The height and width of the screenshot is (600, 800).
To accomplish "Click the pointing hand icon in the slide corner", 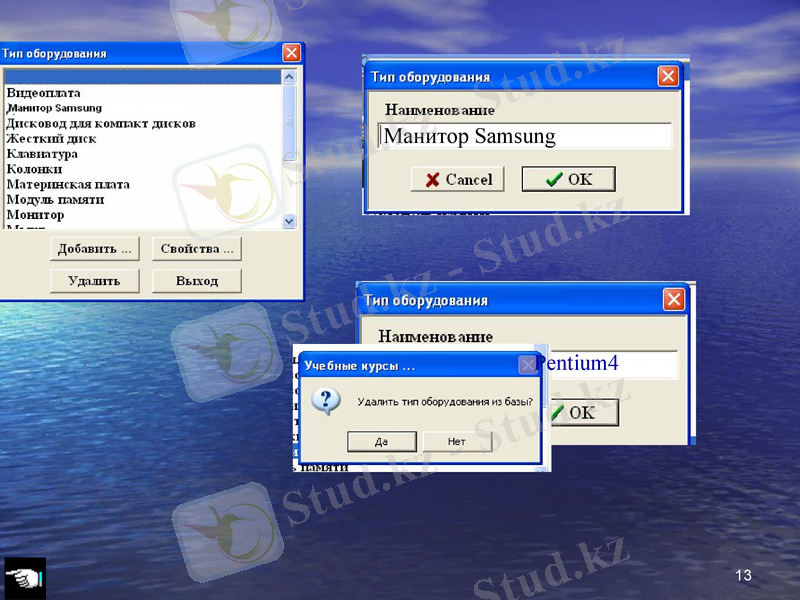I will 24,578.
